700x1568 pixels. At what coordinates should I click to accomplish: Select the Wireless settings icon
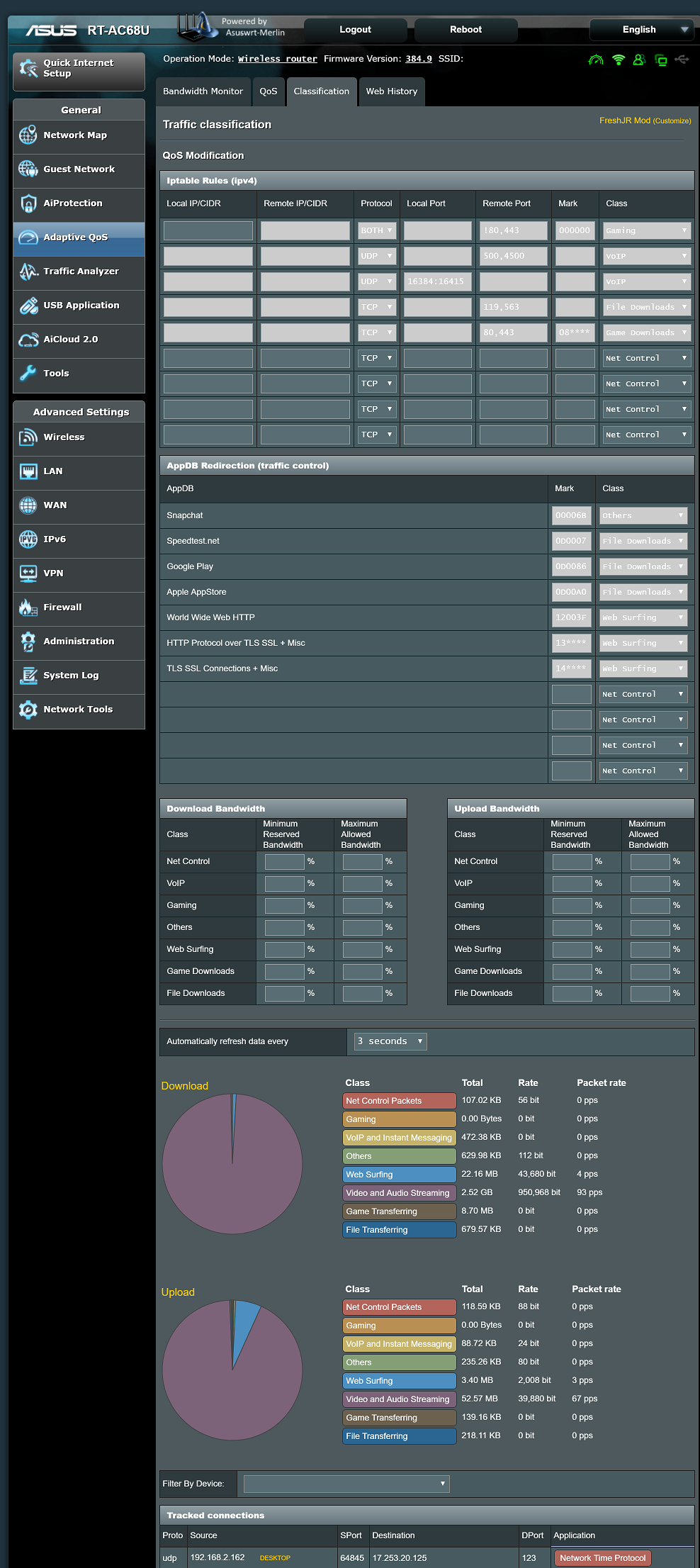coord(28,437)
